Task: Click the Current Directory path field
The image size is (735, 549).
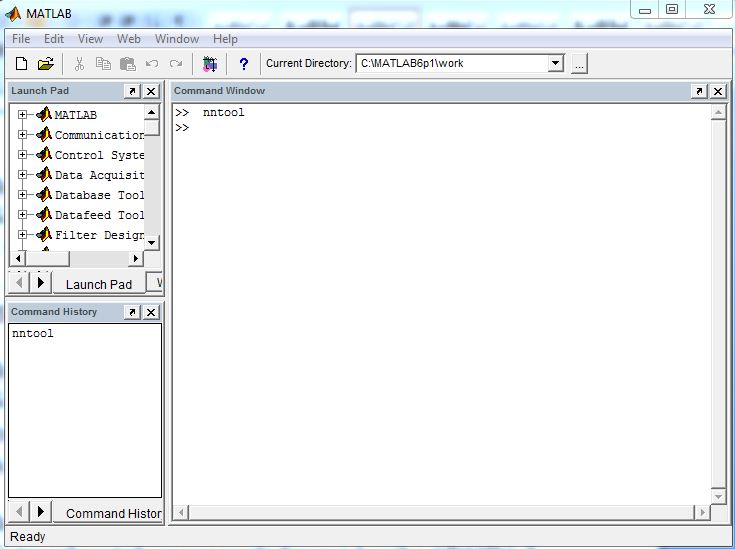Action: coord(452,63)
